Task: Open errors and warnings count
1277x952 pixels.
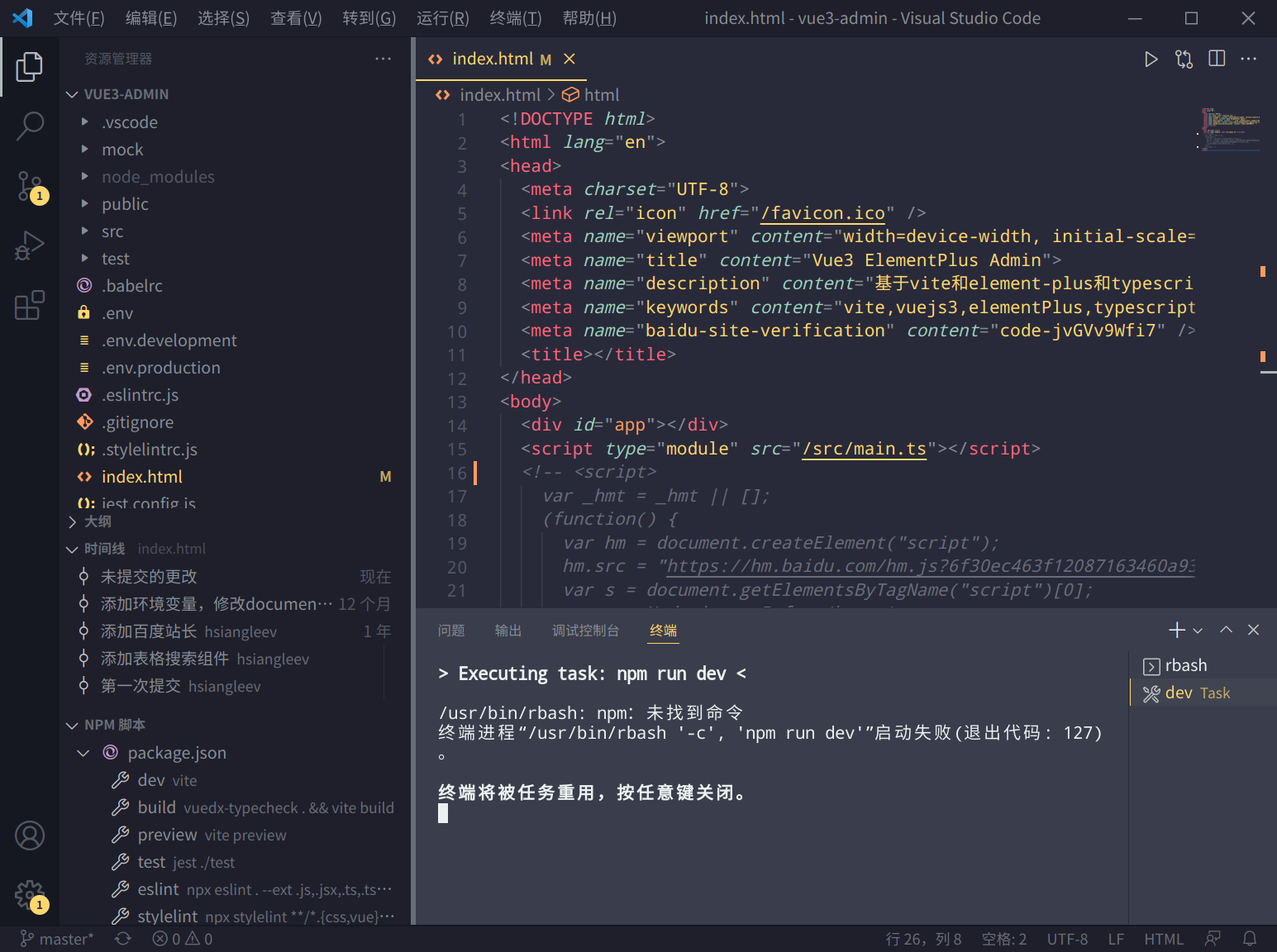Action: [183, 939]
